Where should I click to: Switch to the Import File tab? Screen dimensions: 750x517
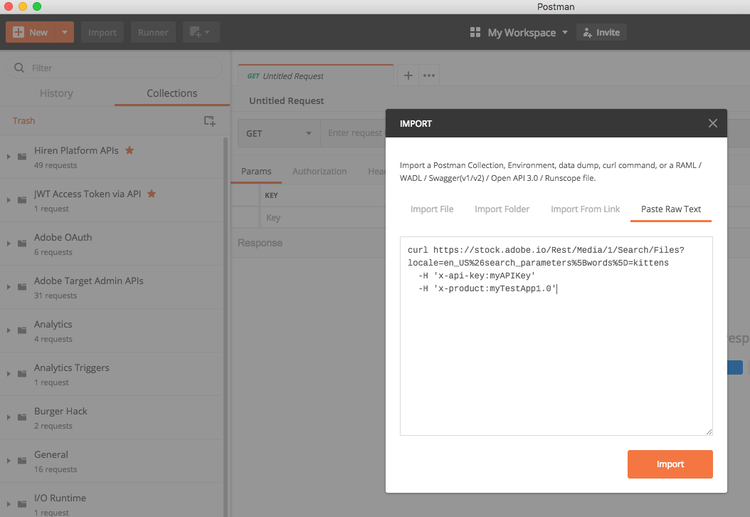click(431, 209)
